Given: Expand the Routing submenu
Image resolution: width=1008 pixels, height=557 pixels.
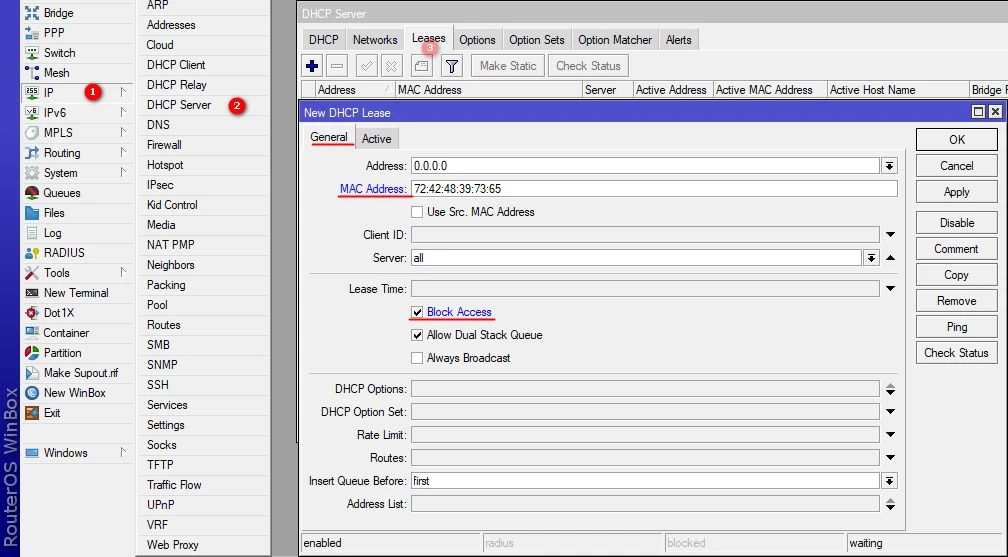Looking at the screenshot, I should [123, 152].
